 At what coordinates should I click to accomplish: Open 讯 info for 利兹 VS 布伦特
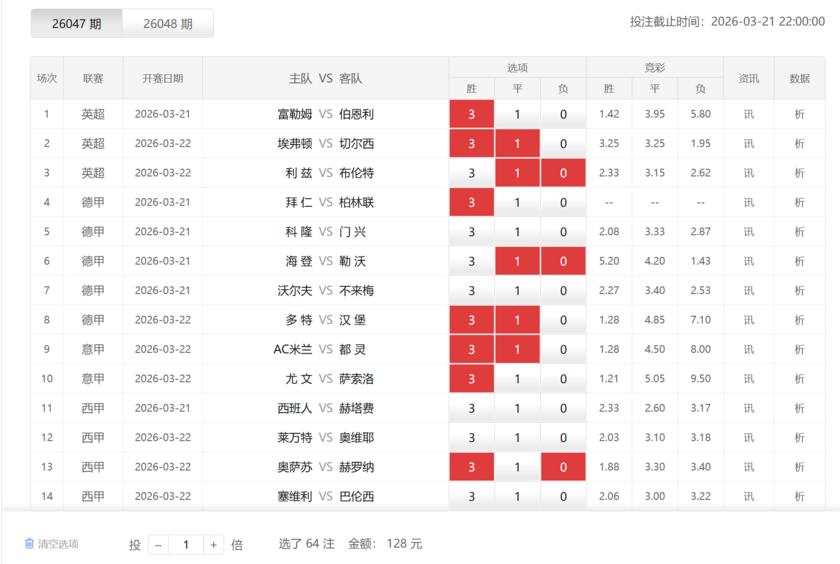pos(748,173)
